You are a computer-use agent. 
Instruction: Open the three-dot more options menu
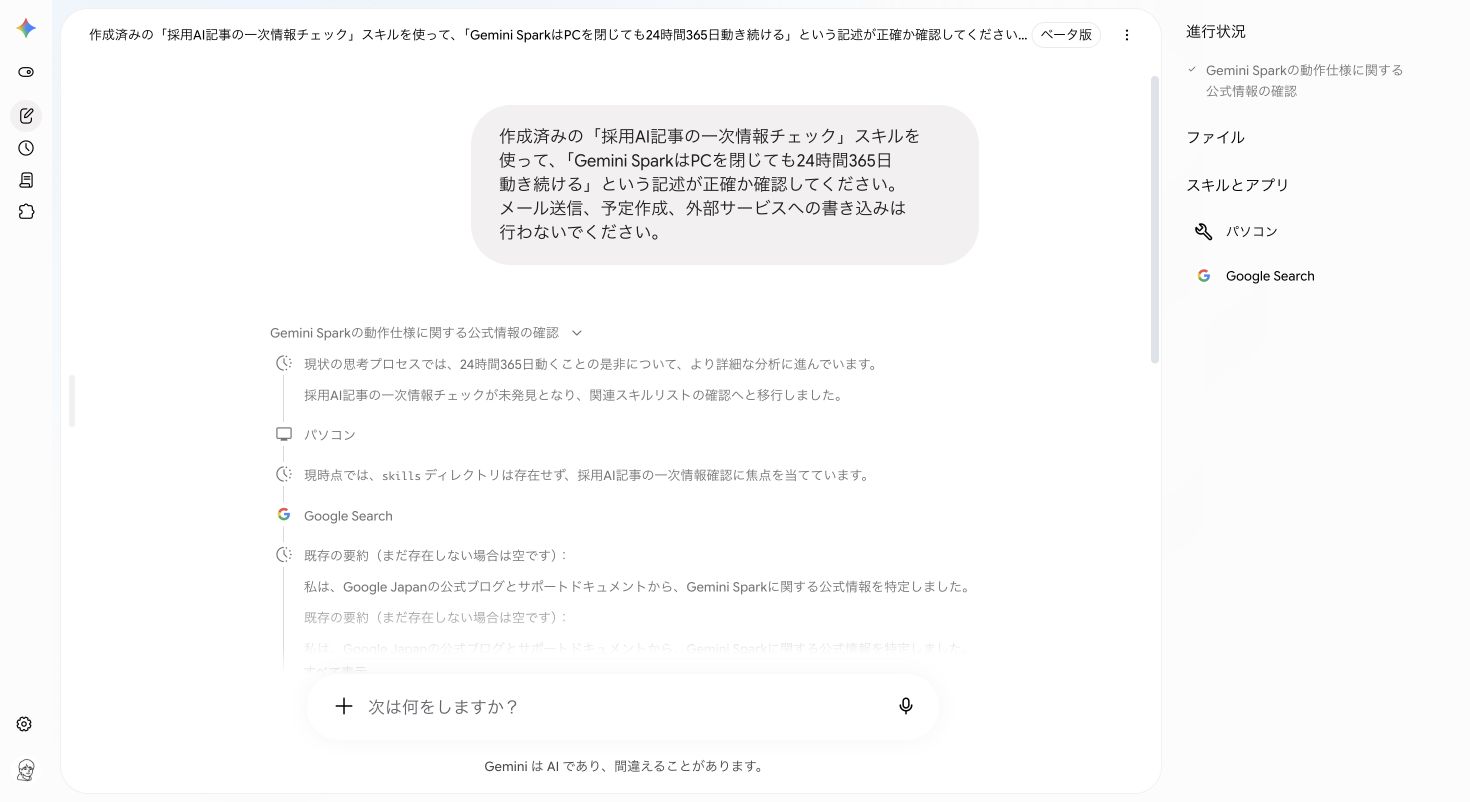coord(1127,35)
